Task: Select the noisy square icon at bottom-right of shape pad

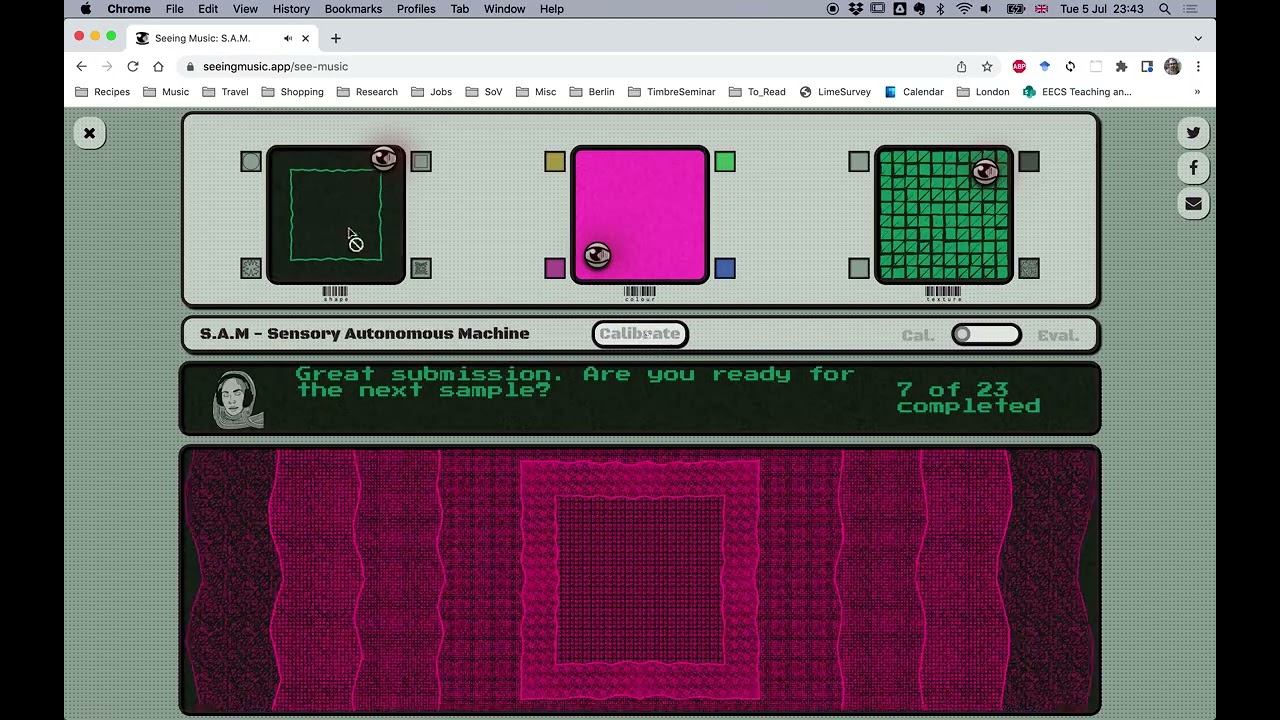Action: tap(421, 268)
